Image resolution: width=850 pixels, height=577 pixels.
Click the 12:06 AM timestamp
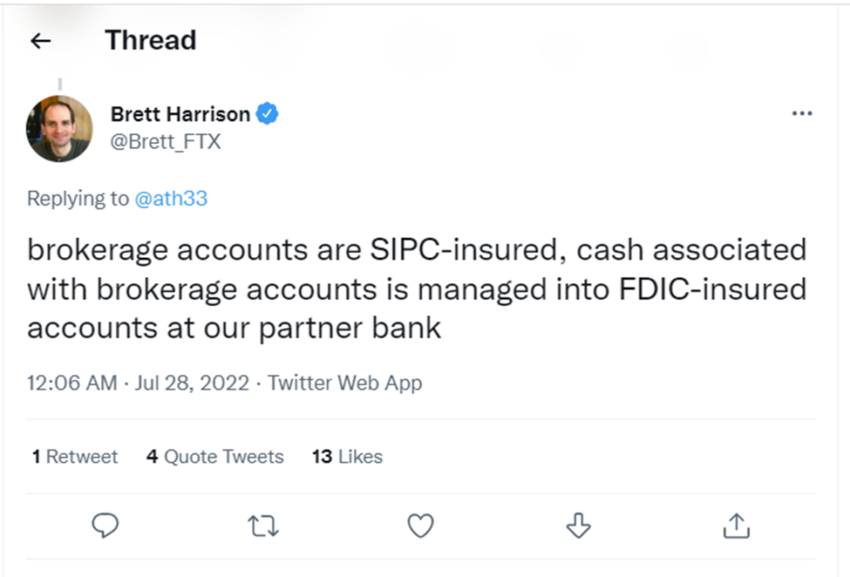coord(72,383)
